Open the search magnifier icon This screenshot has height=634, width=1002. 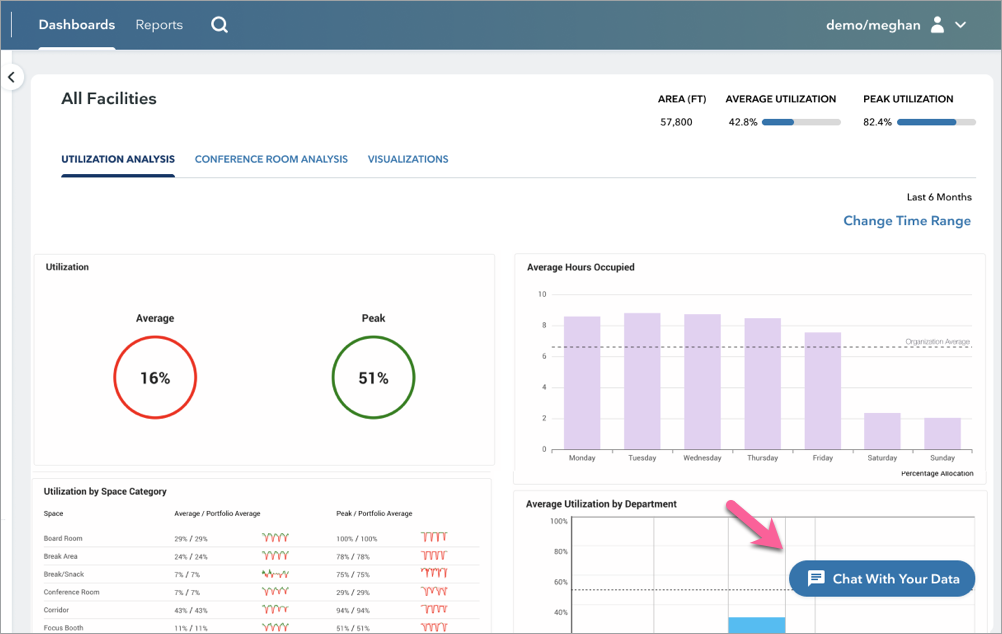click(x=220, y=25)
